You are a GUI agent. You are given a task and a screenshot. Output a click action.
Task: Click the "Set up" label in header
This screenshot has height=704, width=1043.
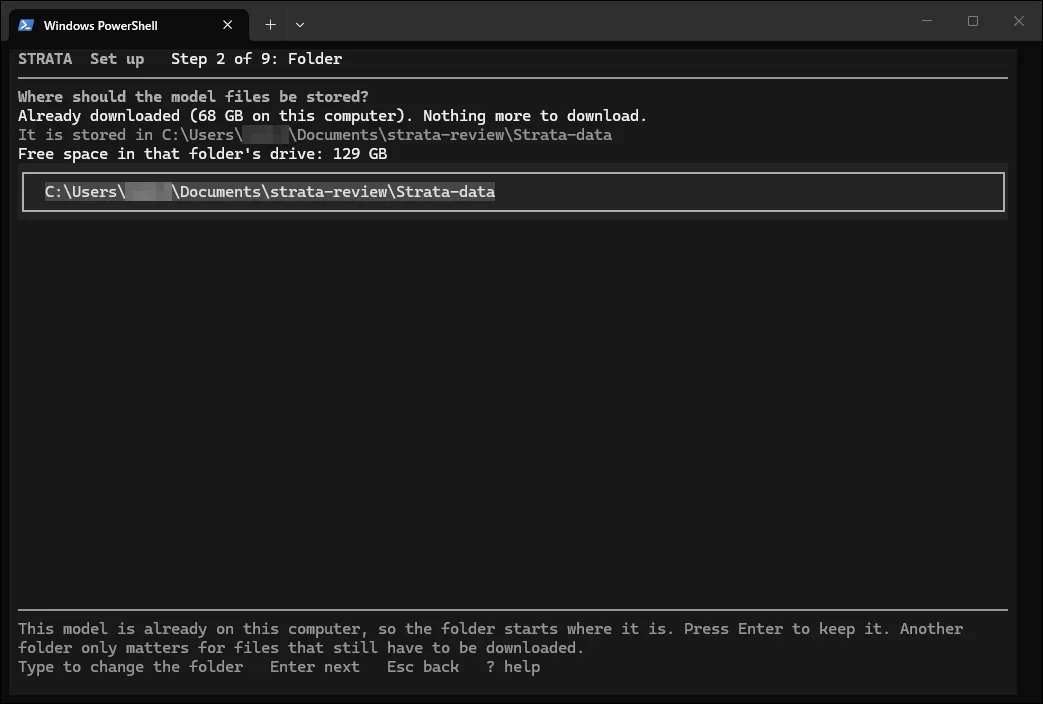117,59
